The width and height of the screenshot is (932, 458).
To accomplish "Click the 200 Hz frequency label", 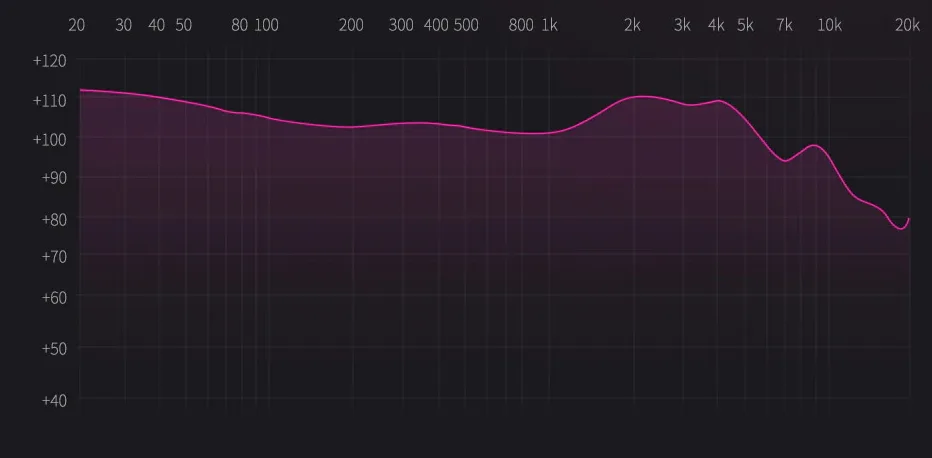I will (x=351, y=25).
